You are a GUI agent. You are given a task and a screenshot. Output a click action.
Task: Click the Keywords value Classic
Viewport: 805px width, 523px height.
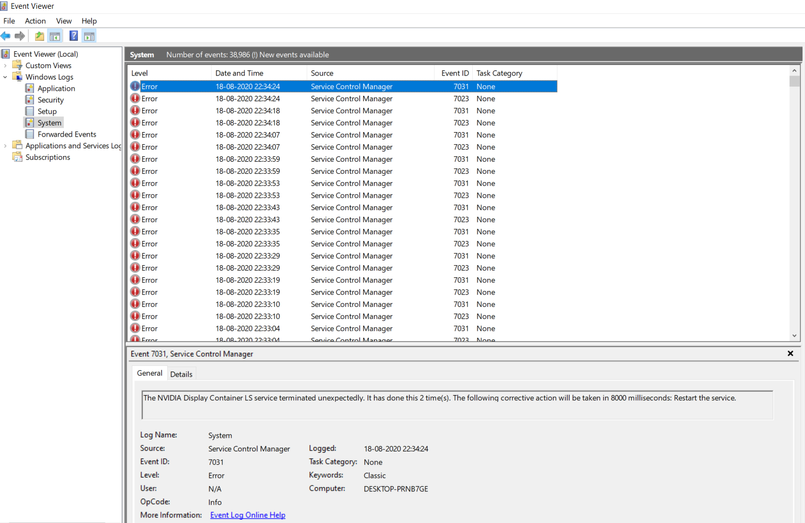click(x=375, y=475)
